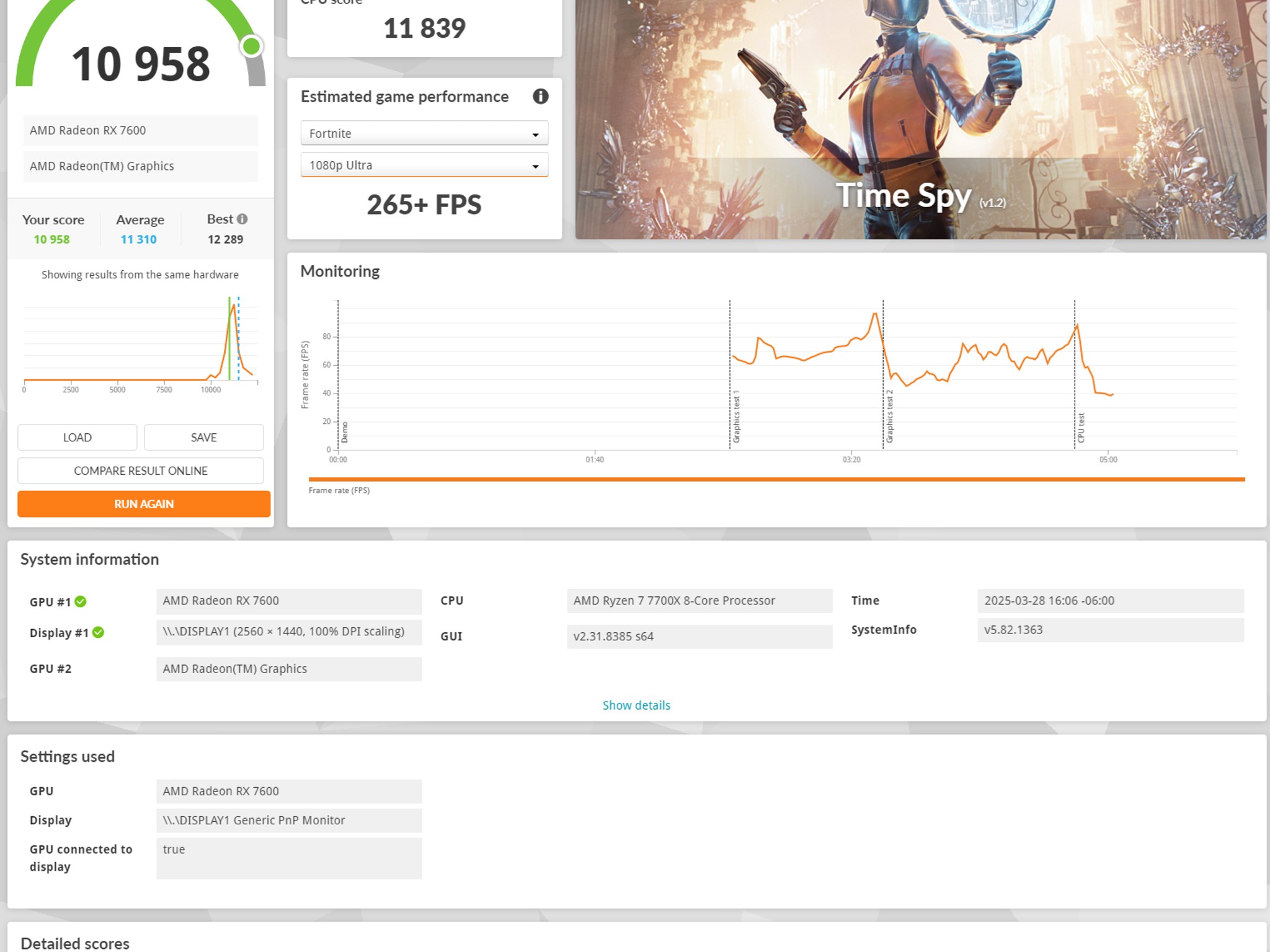Viewport: 1270px width, 952px height.
Task: Click the Frame rate (FPS) legend label
Action: point(339,490)
